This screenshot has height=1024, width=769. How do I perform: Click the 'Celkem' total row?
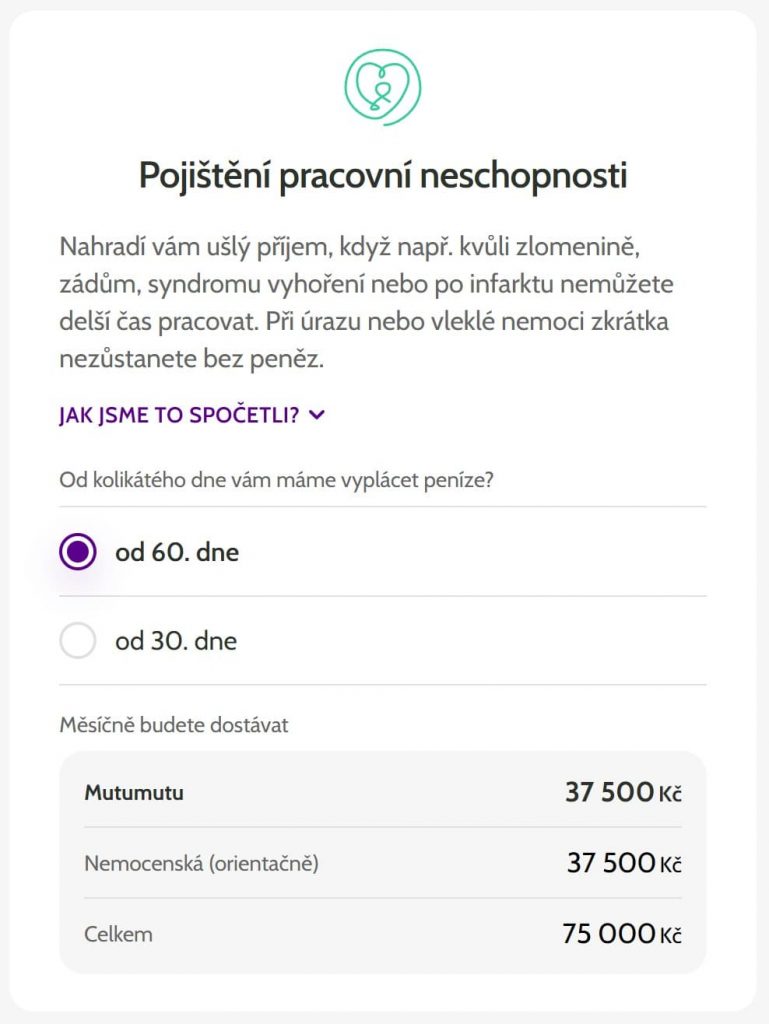(x=120, y=931)
